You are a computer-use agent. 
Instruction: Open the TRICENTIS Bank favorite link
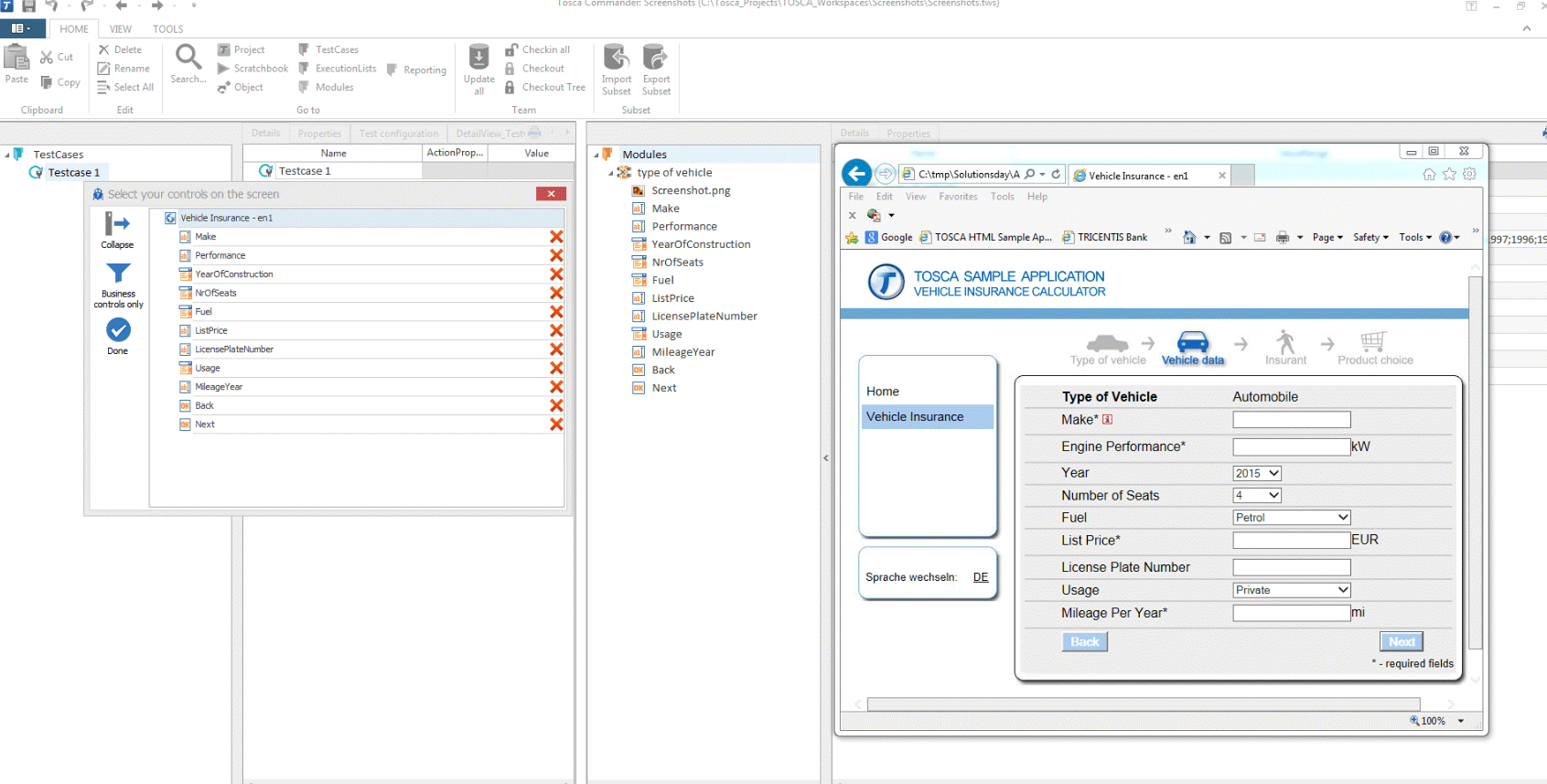1104,237
